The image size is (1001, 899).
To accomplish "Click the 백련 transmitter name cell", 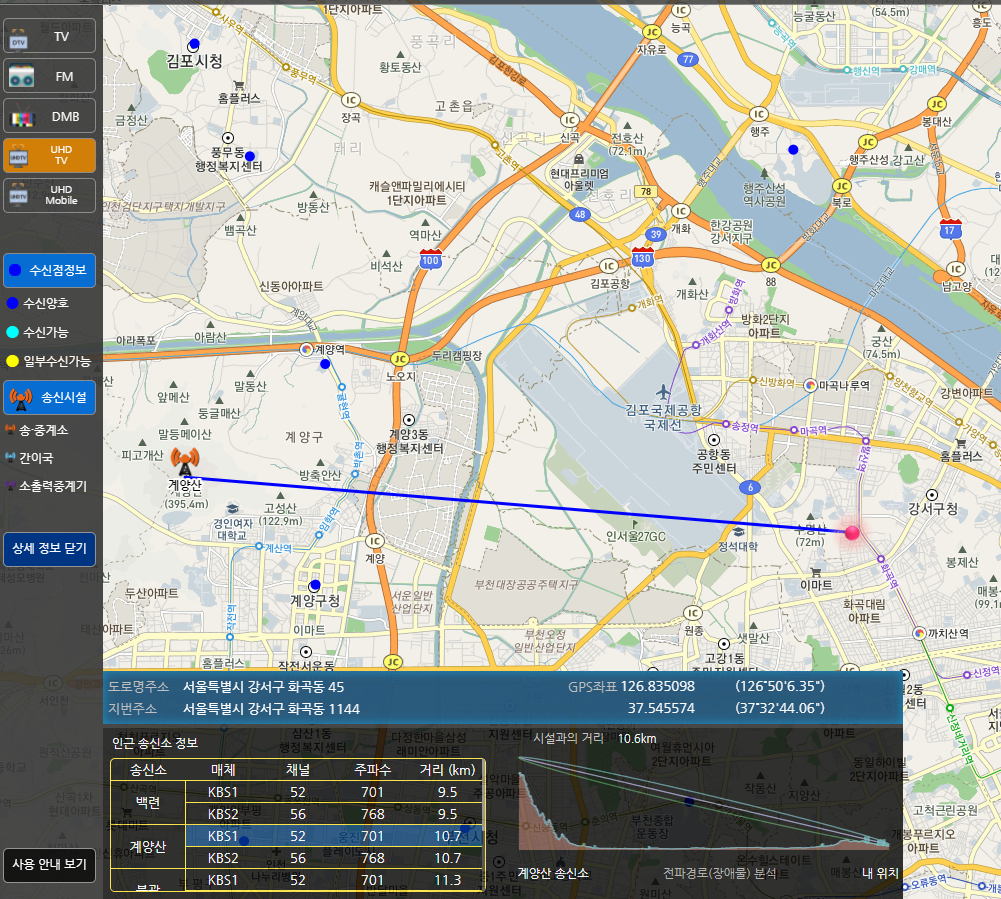I will click(x=148, y=803).
